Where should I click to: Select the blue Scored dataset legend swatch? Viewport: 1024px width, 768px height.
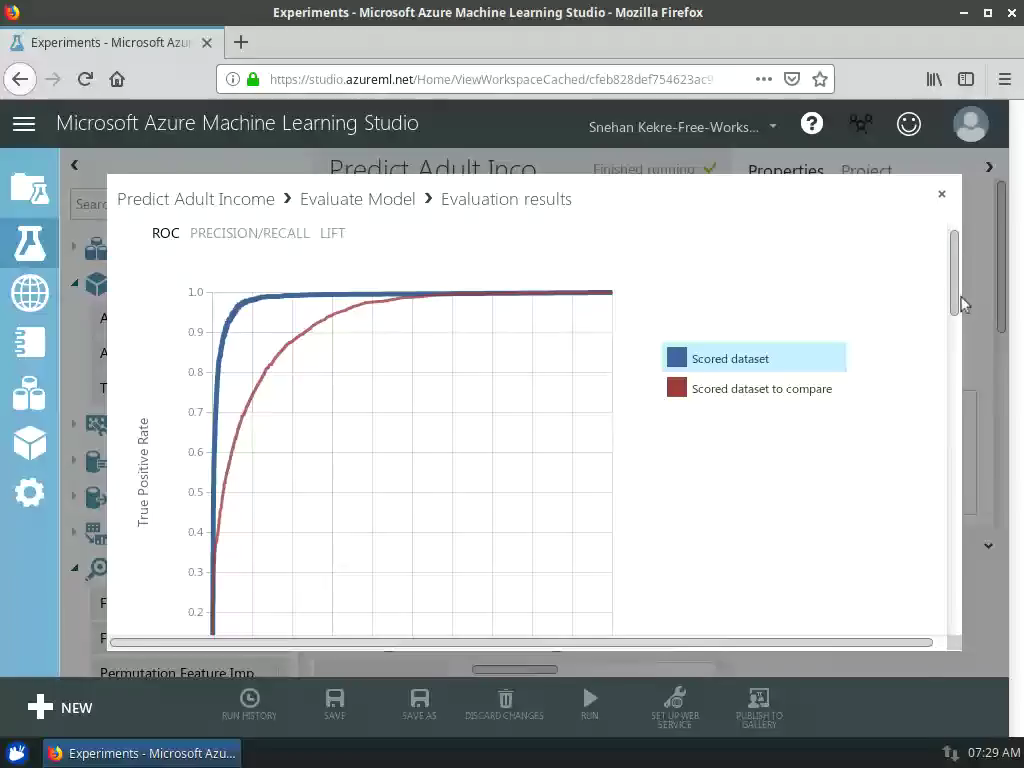[677, 357]
